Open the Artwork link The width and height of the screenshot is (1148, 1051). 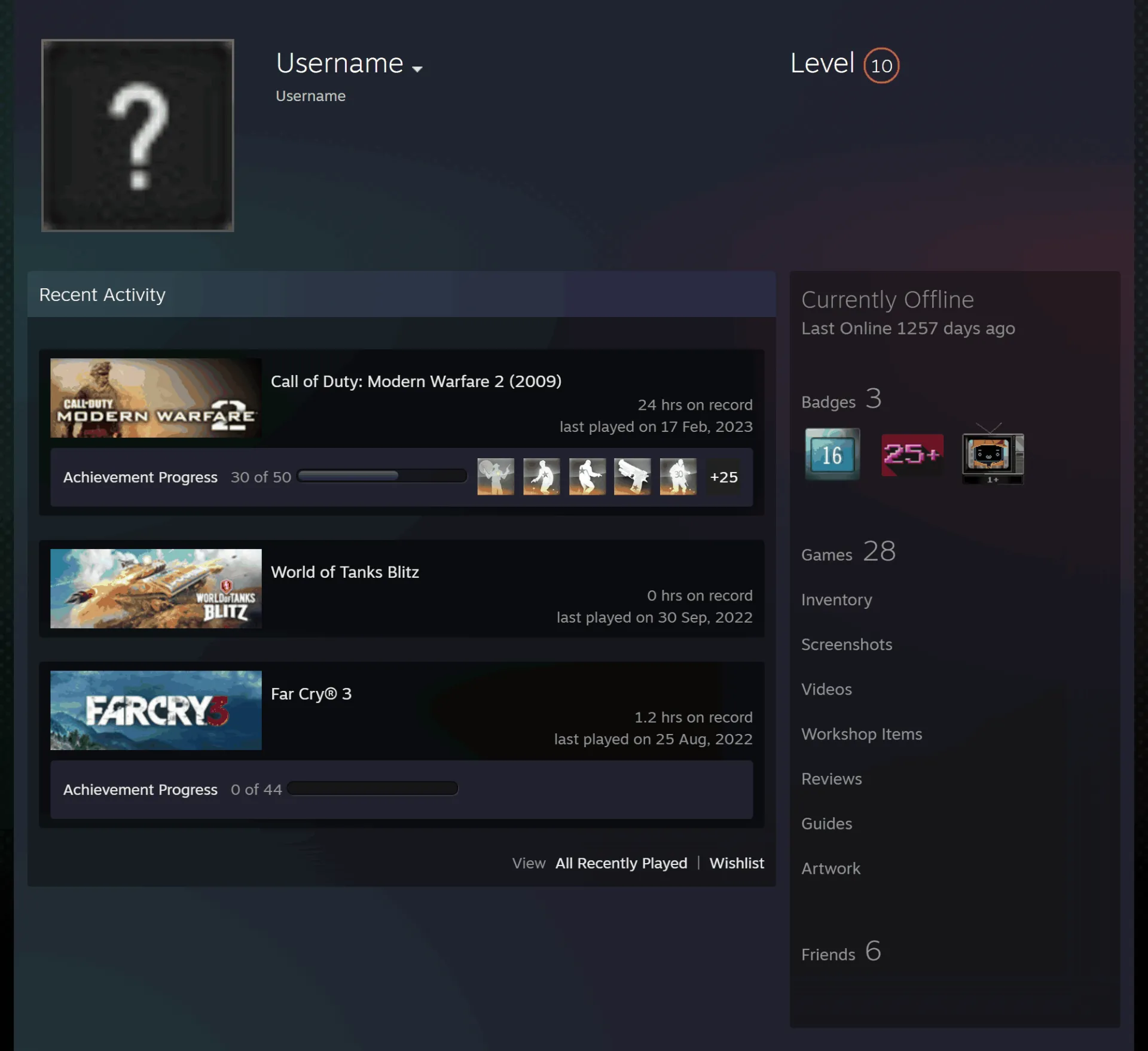click(831, 869)
